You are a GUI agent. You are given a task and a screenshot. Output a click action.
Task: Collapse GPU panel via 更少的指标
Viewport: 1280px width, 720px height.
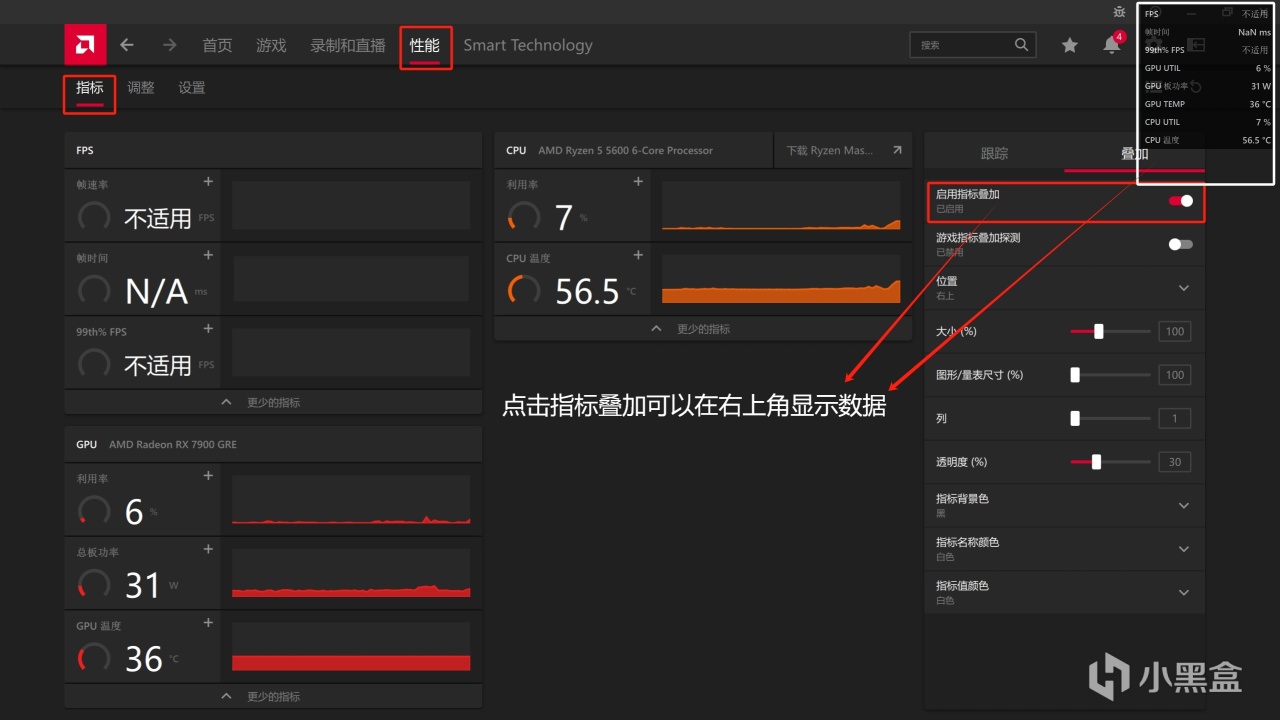(x=273, y=696)
